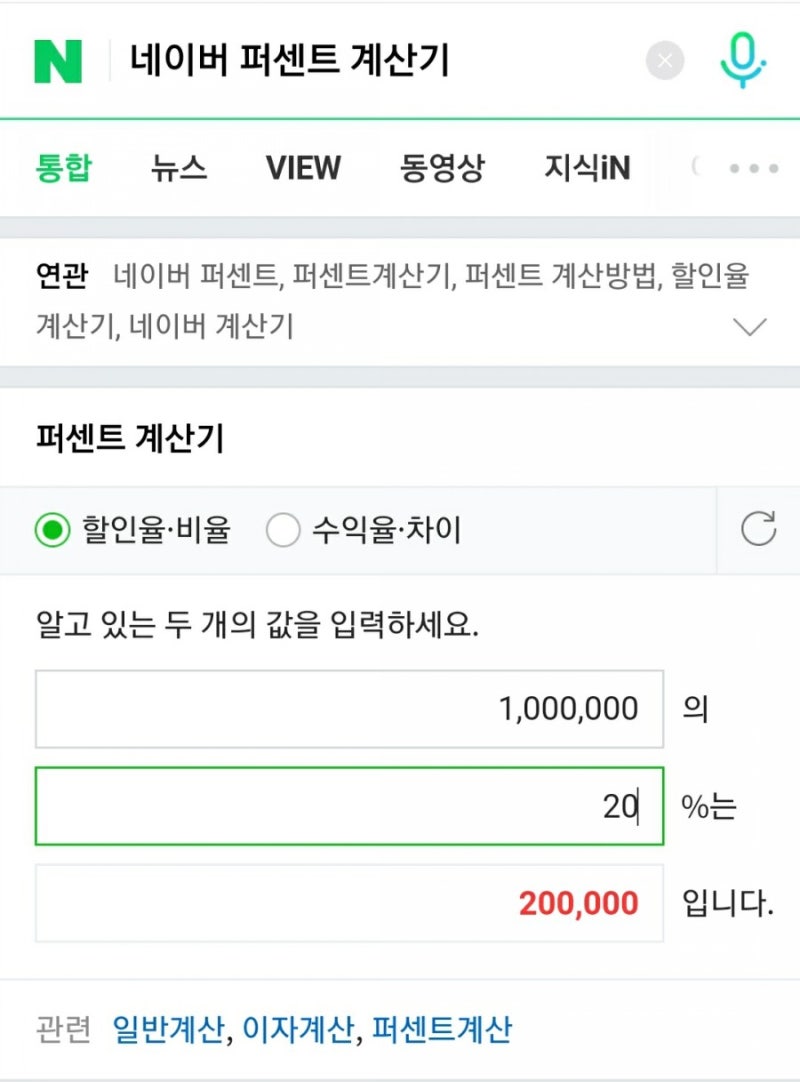Screen dimensions: 800x1082
Task: Expand the 연관 related searches chevron
Action: tap(750, 326)
